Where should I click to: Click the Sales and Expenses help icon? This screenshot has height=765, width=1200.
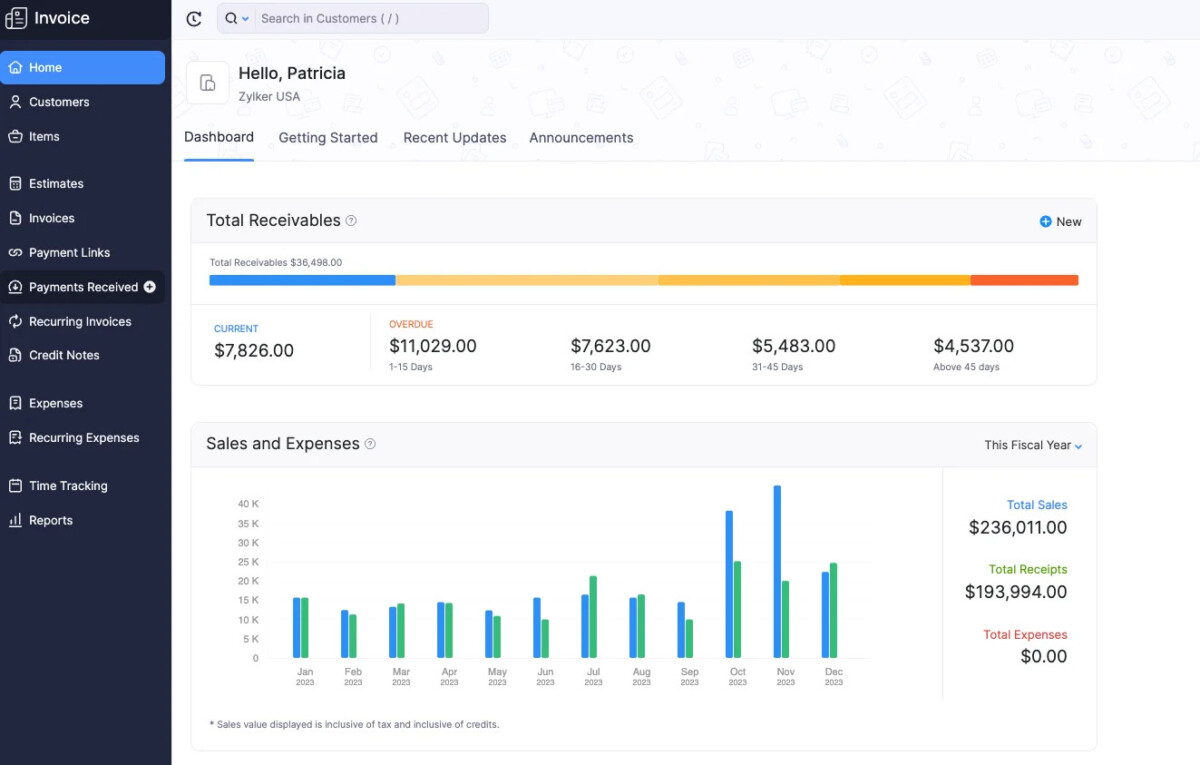[370, 444]
